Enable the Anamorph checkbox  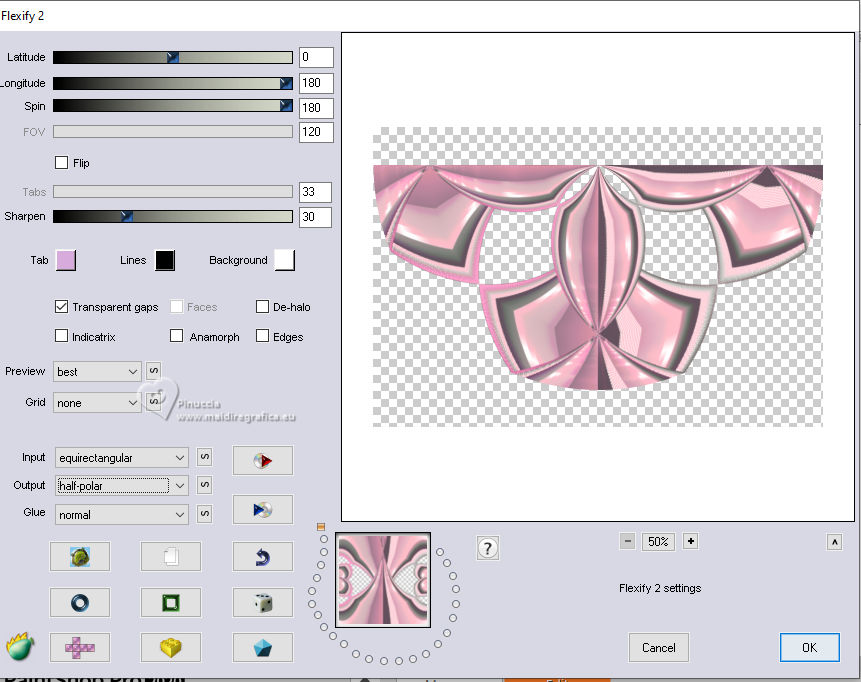(x=176, y=336)
